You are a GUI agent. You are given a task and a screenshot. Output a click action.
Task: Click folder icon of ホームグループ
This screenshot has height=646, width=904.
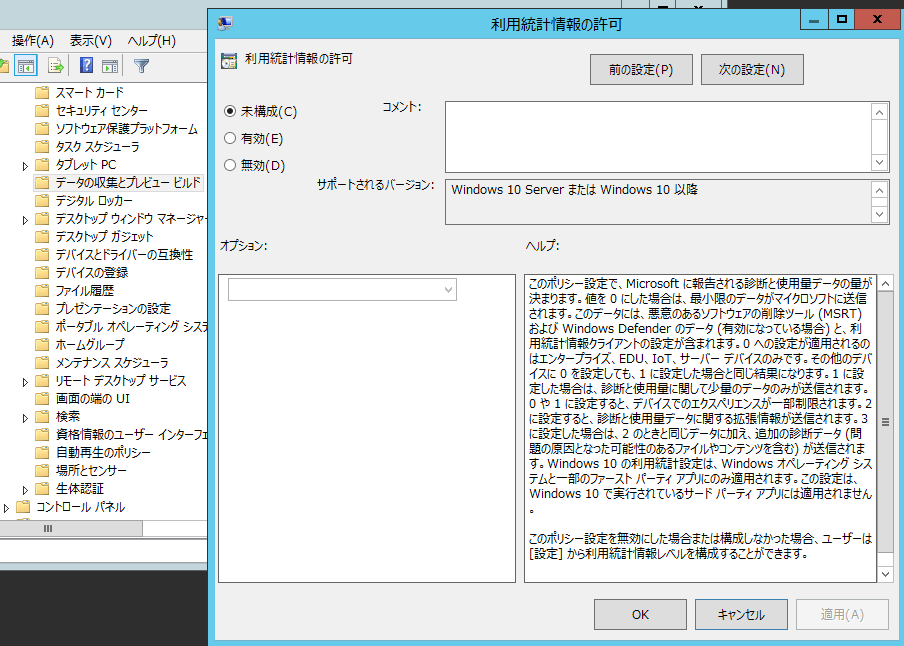(x=42, y=344)
